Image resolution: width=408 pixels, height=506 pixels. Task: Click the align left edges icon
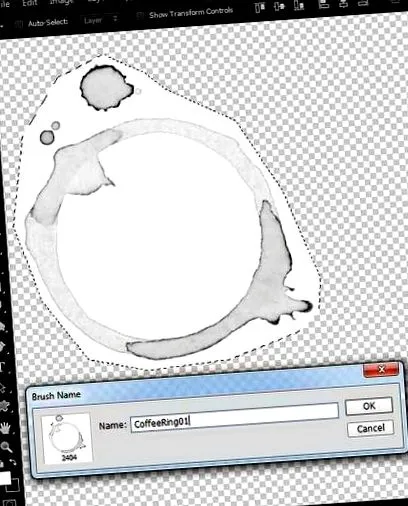(x=323, y=4)
